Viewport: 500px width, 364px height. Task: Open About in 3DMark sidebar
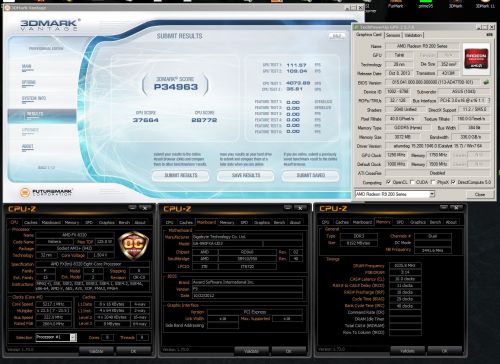[x=28, y=147]
